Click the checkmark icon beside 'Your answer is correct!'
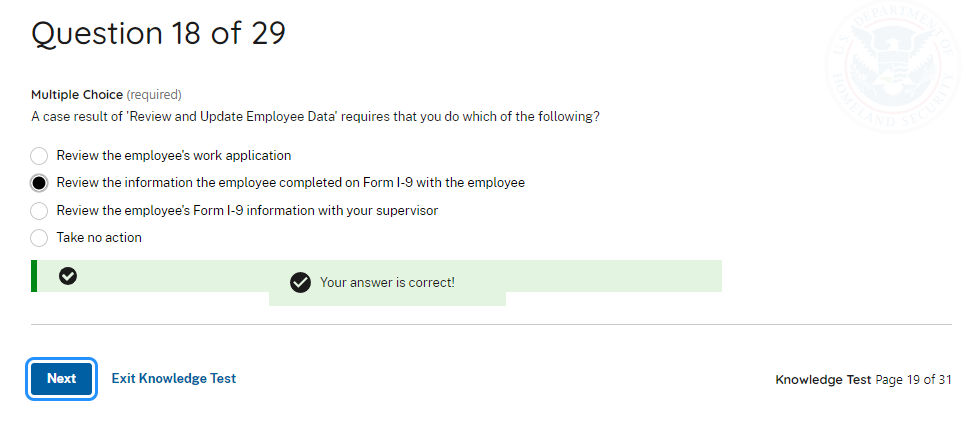This screenshot has height=432, width=969. click(299, 283)
